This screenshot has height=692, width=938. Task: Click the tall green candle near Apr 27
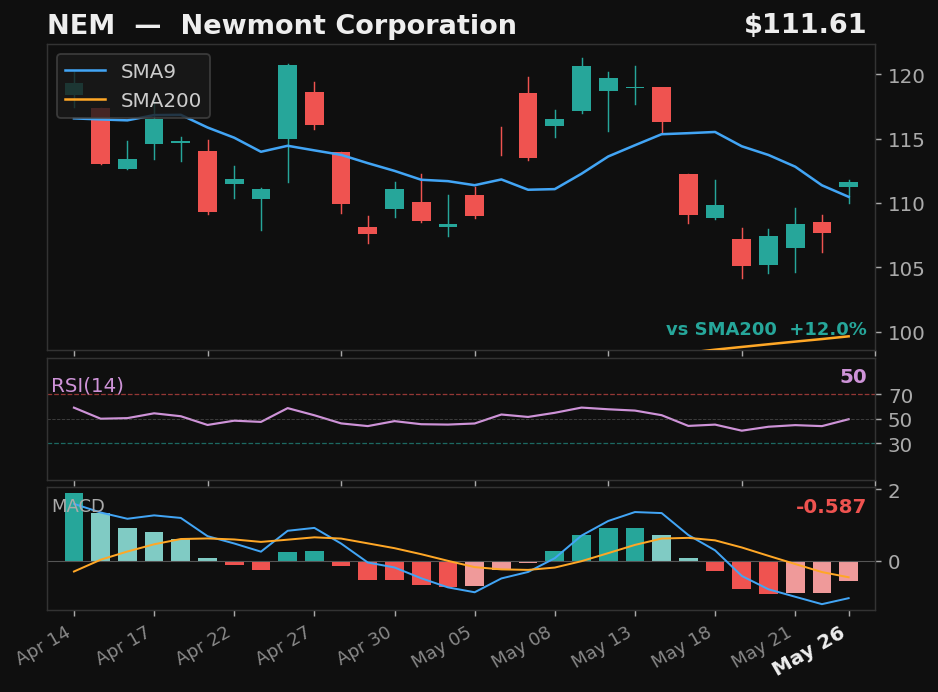tap(288, 102)
